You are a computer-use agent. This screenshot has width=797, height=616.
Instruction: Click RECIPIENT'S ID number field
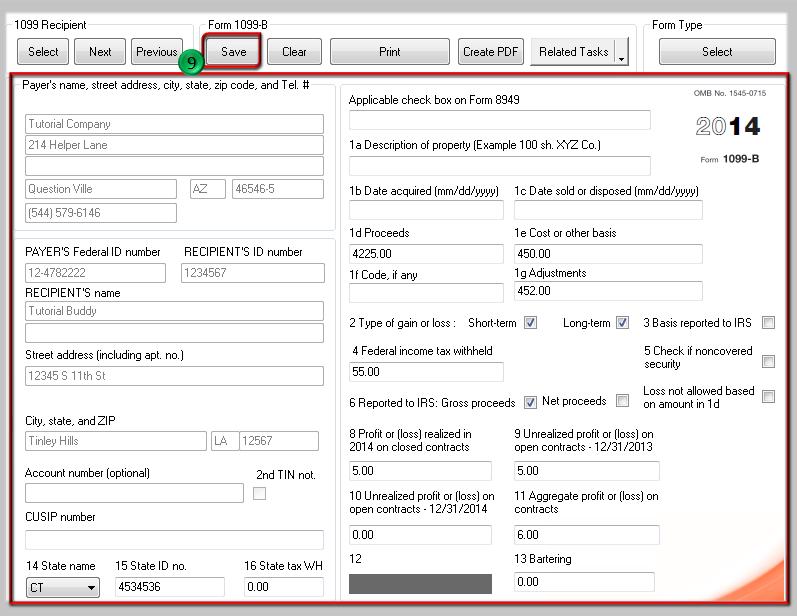click(x=253, y=273)
